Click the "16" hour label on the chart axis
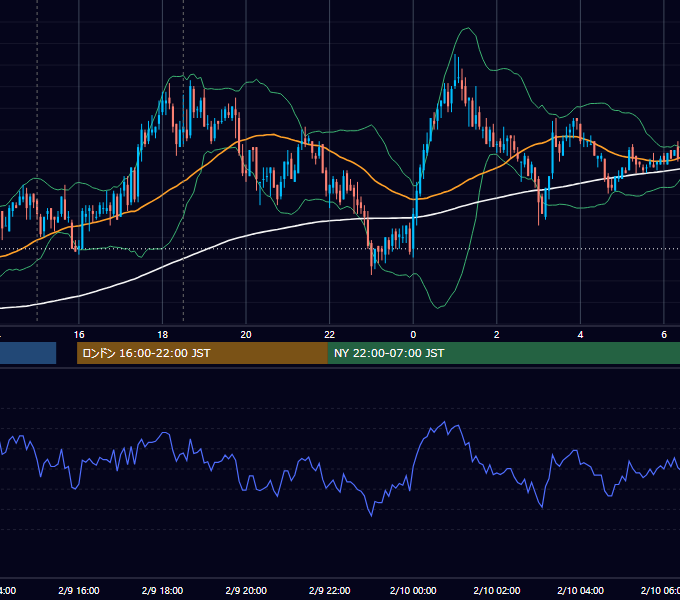This screenshot has height=600, width=680. coord(79,335)
